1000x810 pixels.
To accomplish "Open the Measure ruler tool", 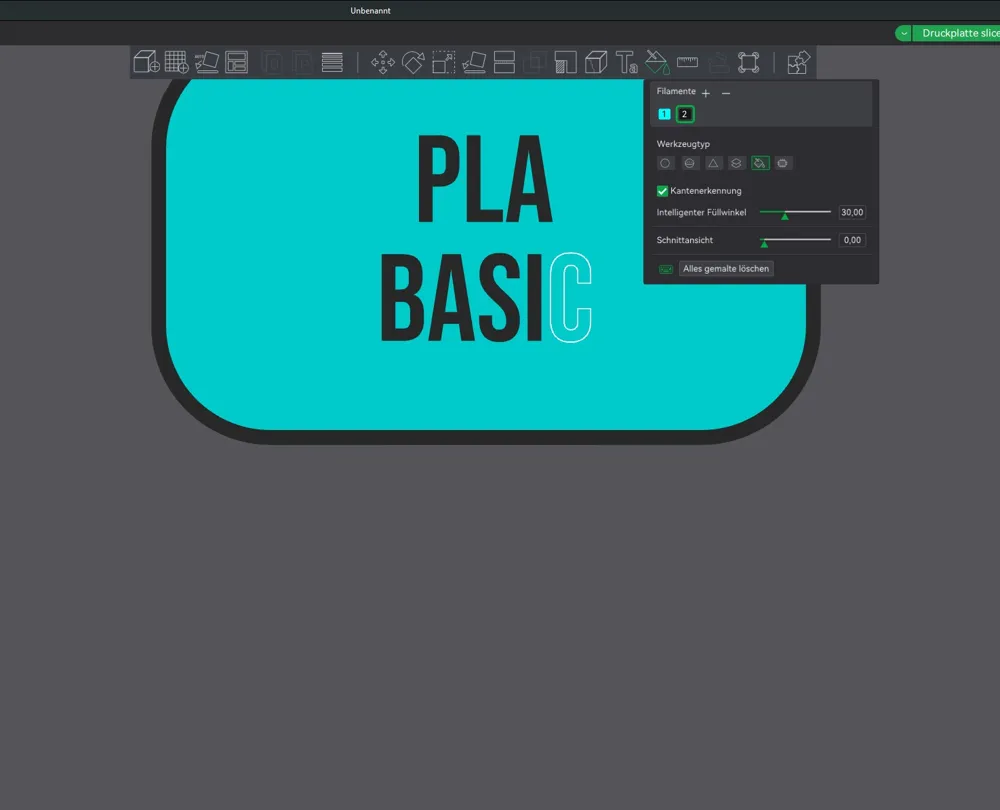I will [688, 62].
